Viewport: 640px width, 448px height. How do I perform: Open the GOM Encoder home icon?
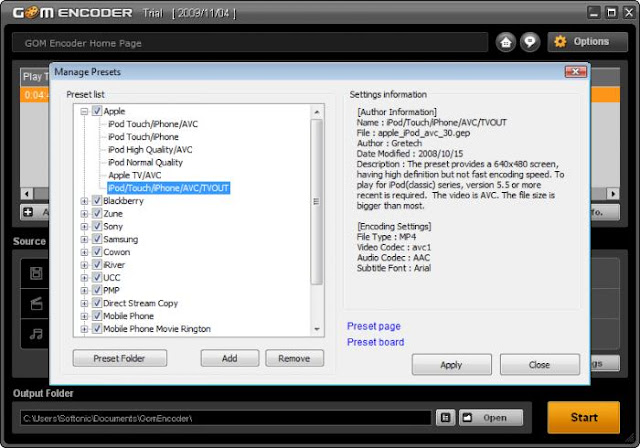(x=506, y=42)
